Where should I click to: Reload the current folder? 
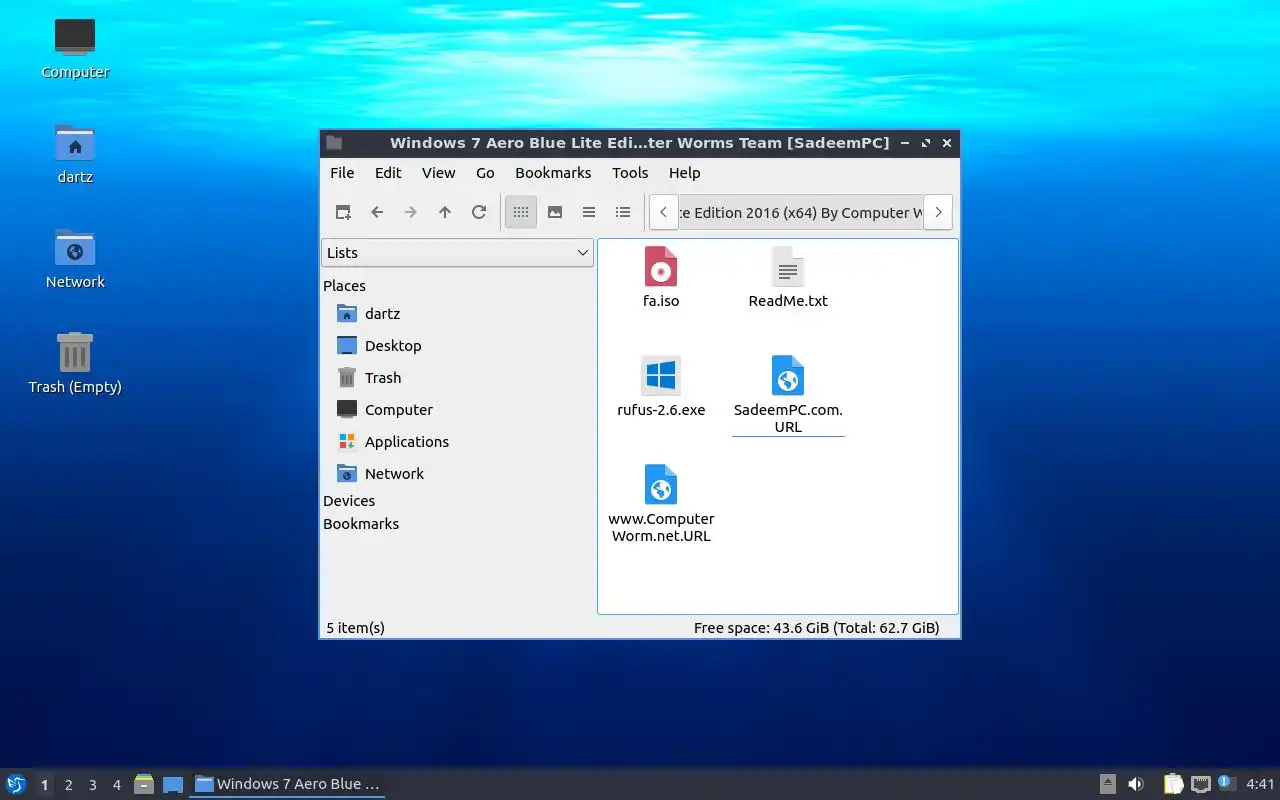coord(479,212)
